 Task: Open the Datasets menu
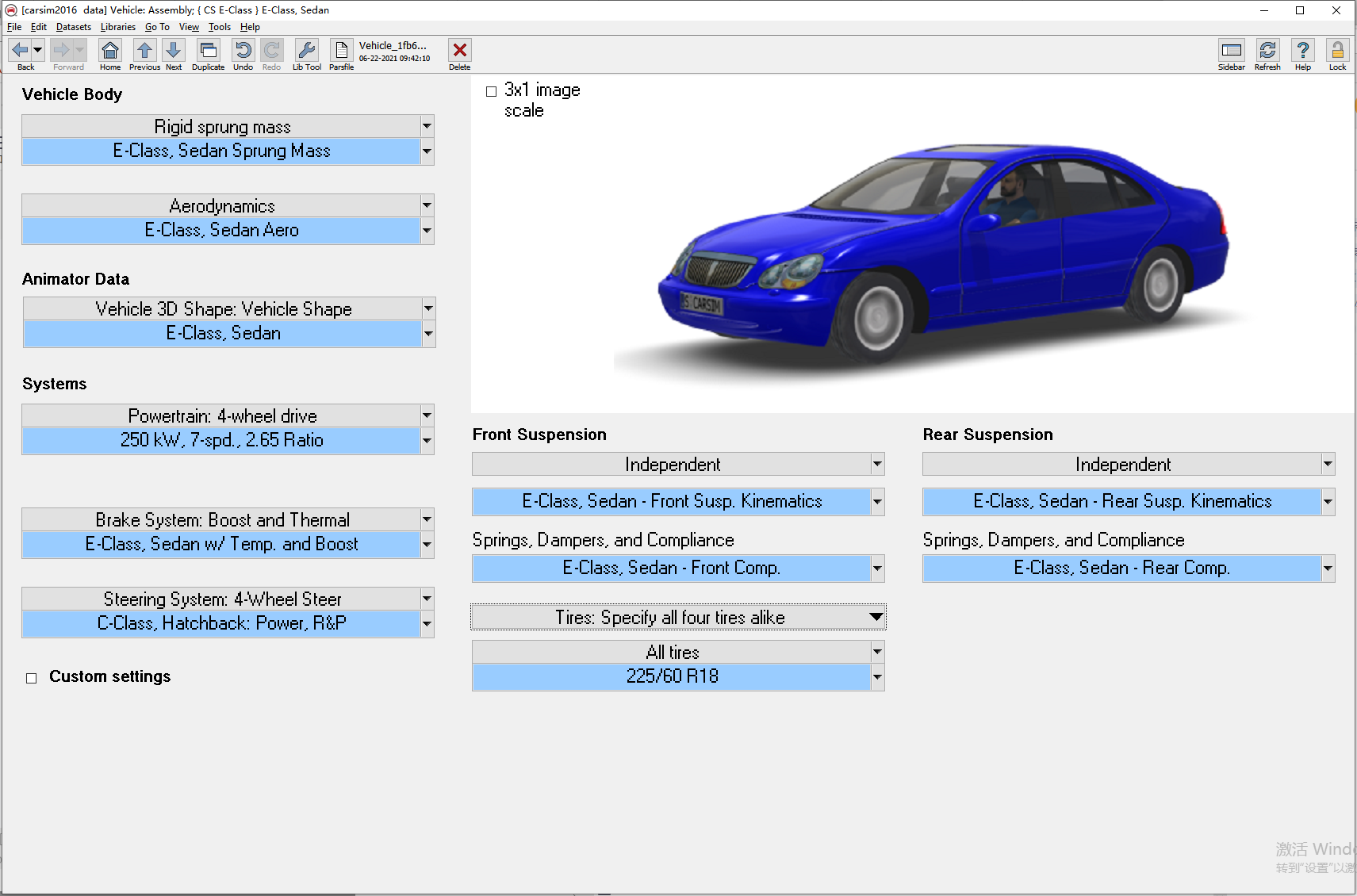tap(73, 27)
